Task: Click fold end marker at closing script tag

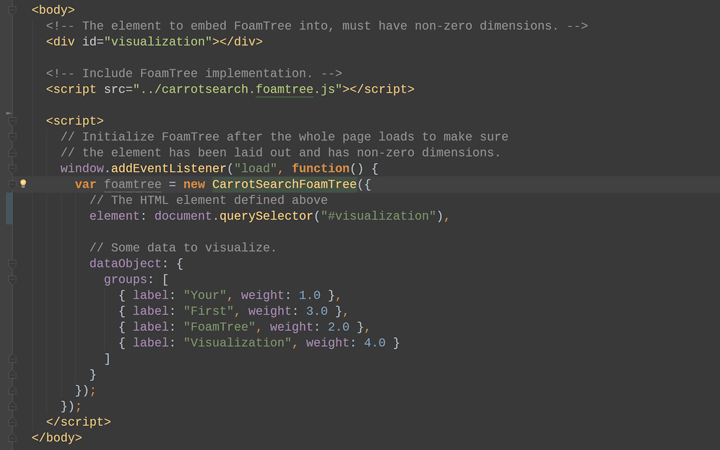Action: point(12,422)
